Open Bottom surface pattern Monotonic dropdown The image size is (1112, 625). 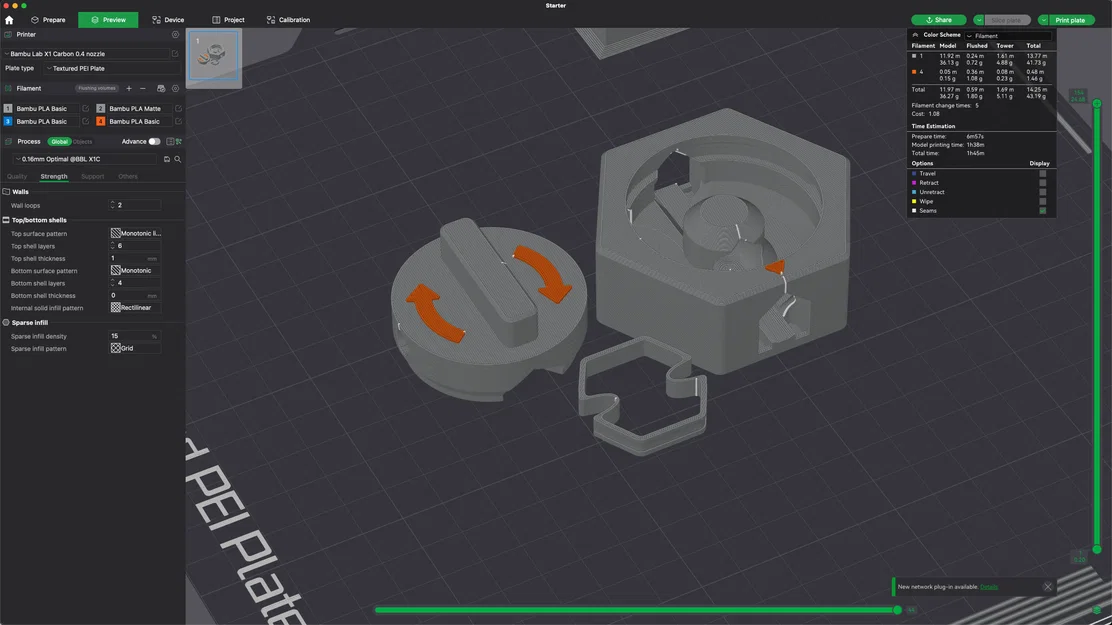pyautogui.click(x=135, y=270)
